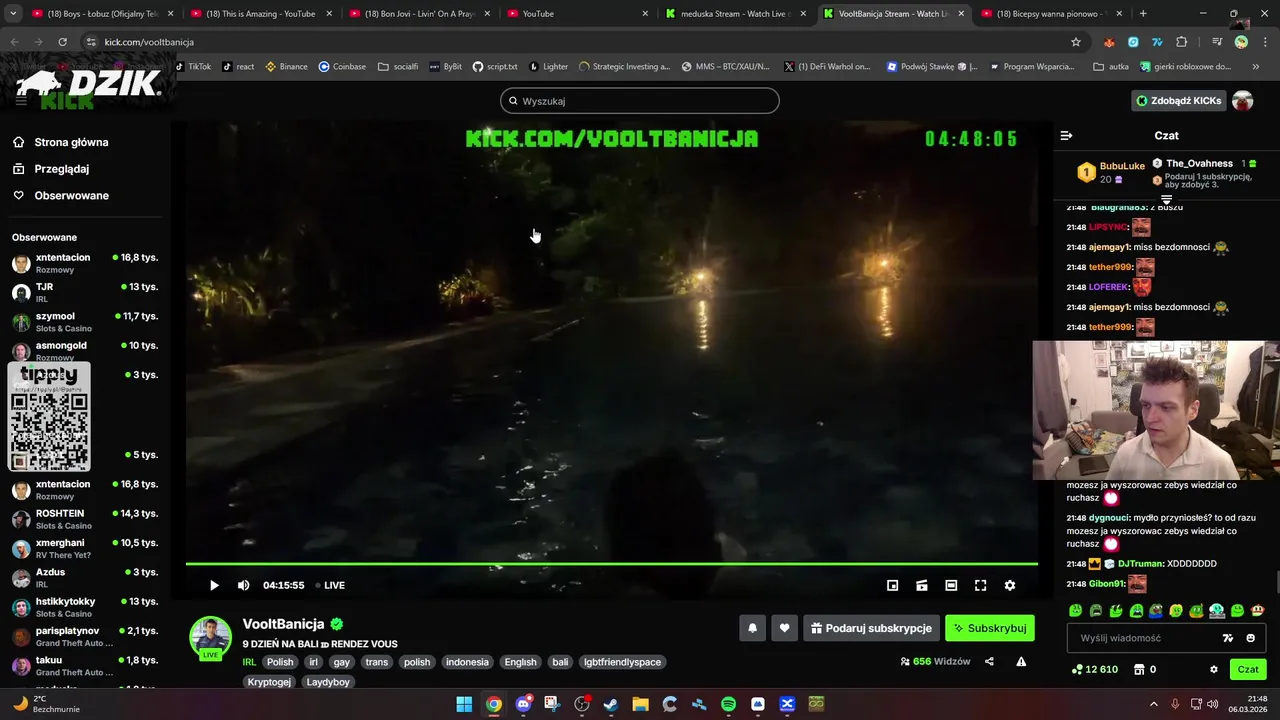
Task: Open chat settings gear icon
Action: (1214, 669)
